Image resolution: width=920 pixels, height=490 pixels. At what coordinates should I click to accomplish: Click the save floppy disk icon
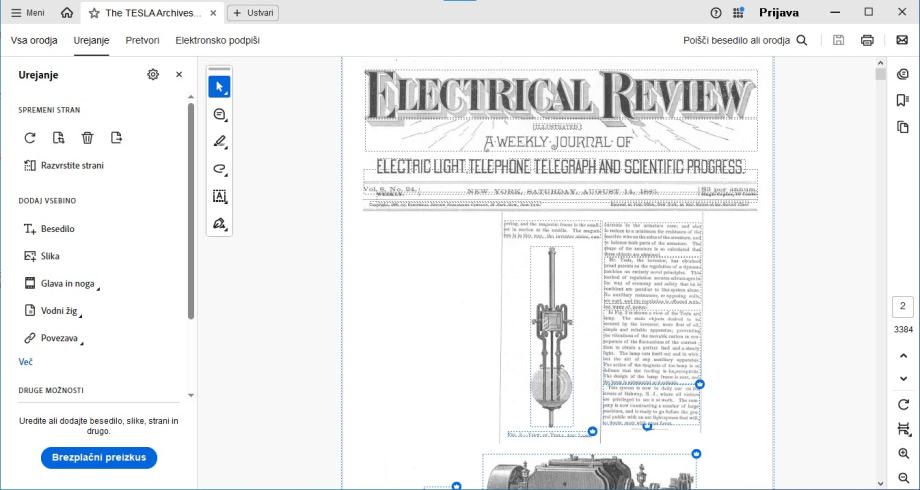coord(838,40)
